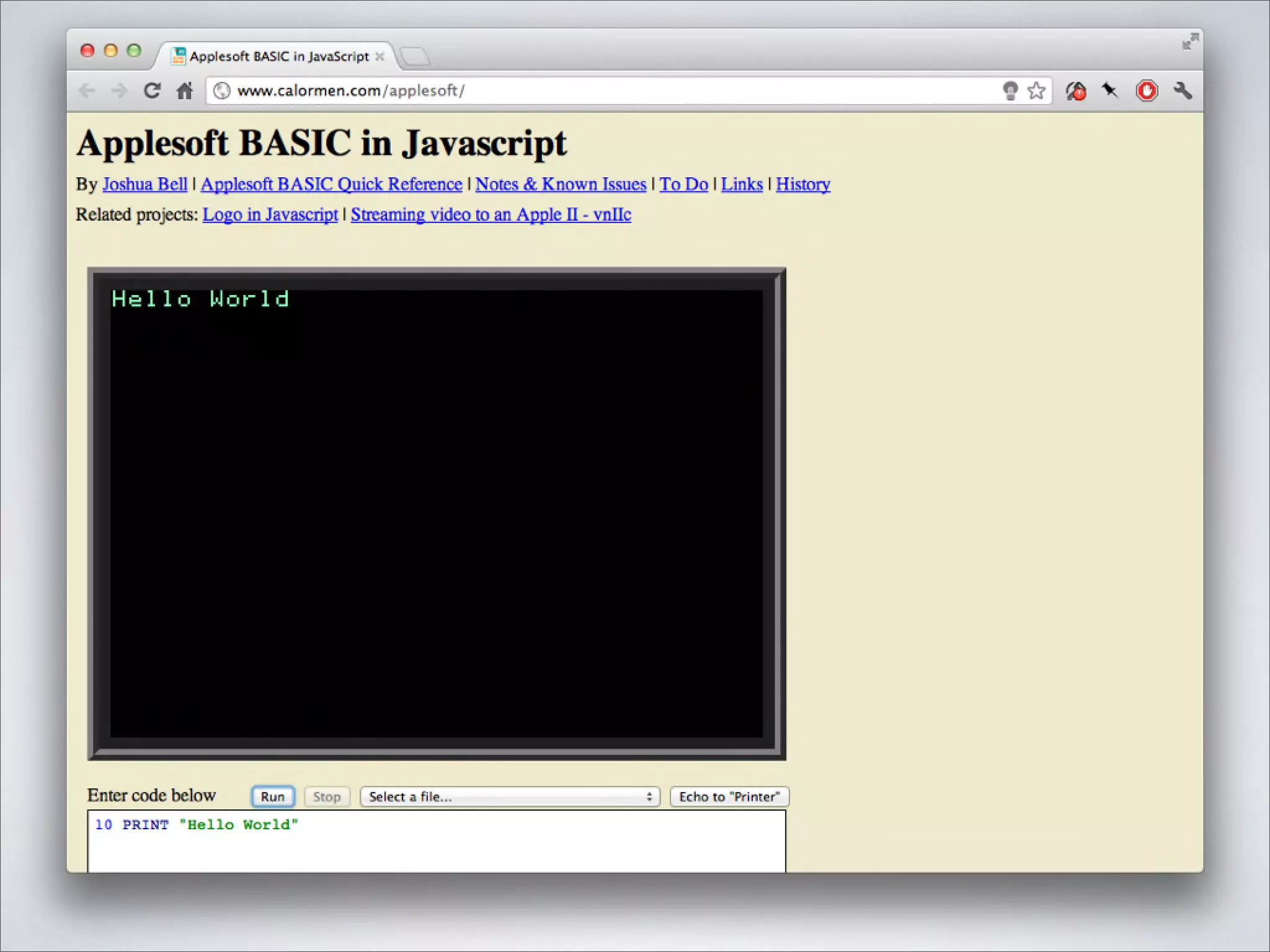Viewport: 1270px width, 952px height.
Task: Click the fullscreen arrows icon
Action: [x=1190, y=42]
